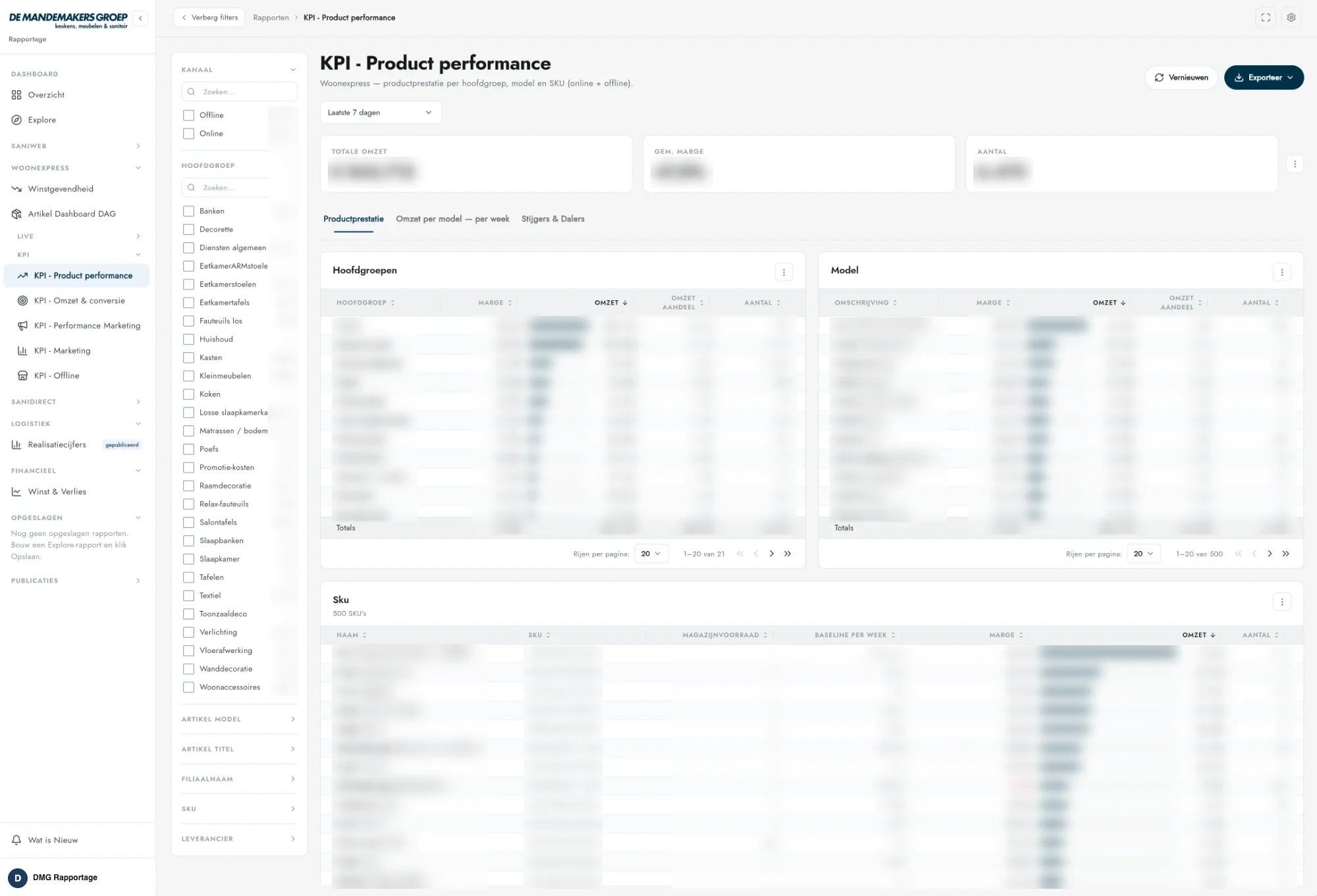Go to next page in Hoofdgroepen table
The width and height of the screenshot is (1317, 896).
click(772, 554)
